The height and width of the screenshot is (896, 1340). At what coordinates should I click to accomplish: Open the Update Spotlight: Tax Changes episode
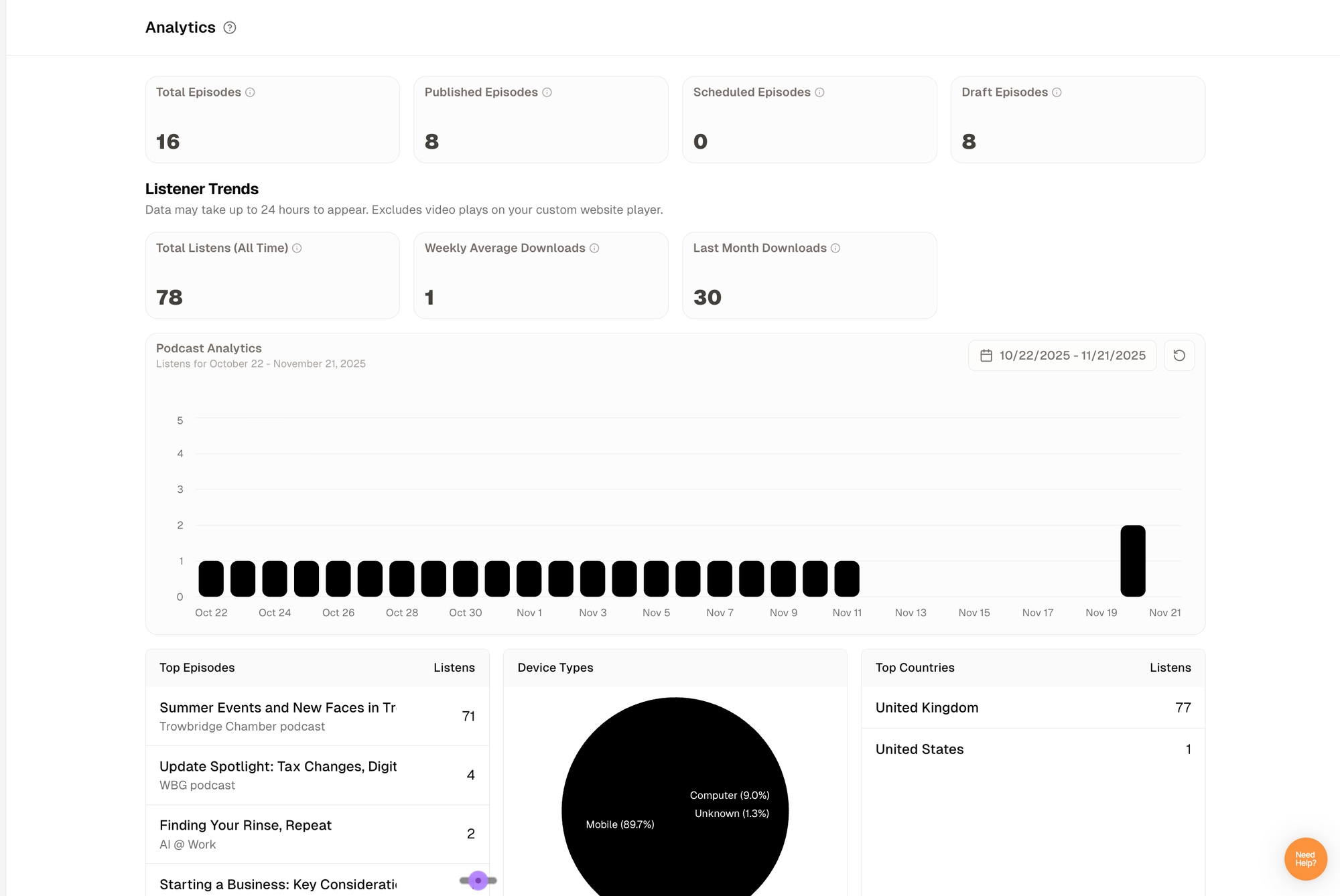point(277,767)
